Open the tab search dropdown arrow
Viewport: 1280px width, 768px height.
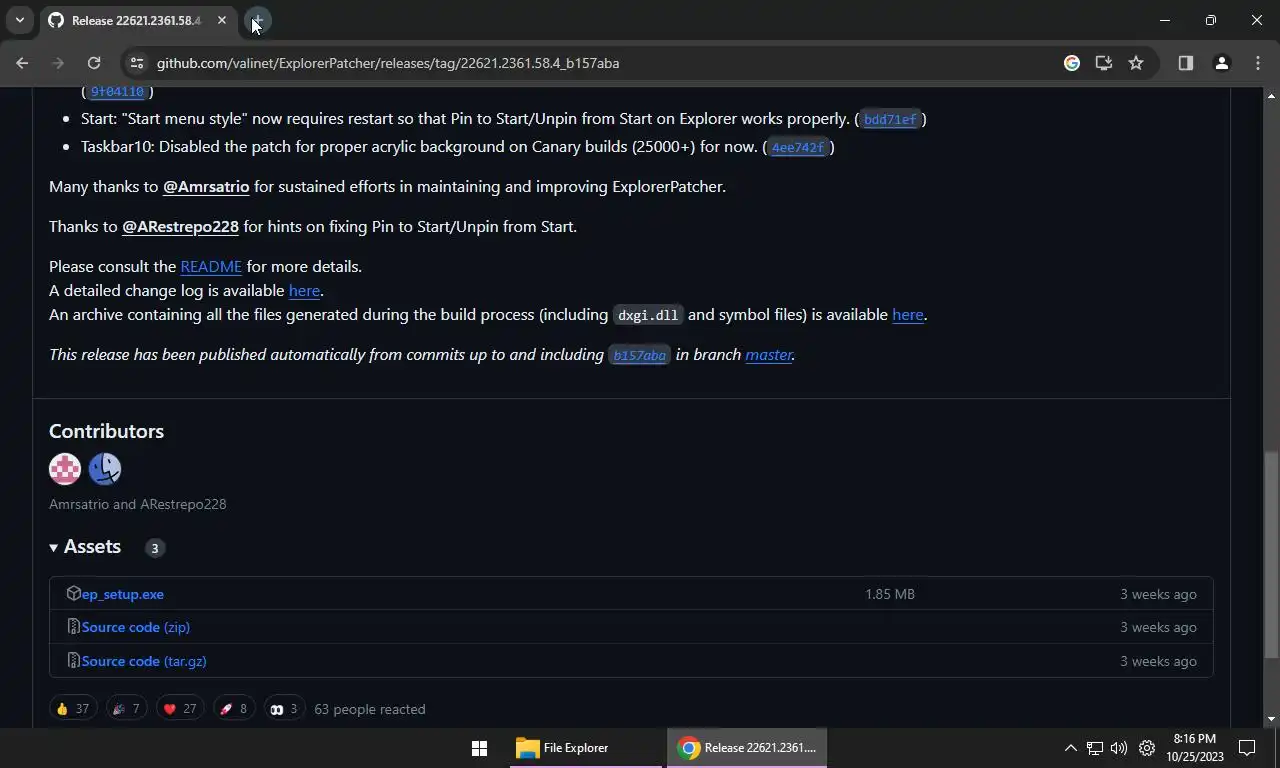point(19,20)
